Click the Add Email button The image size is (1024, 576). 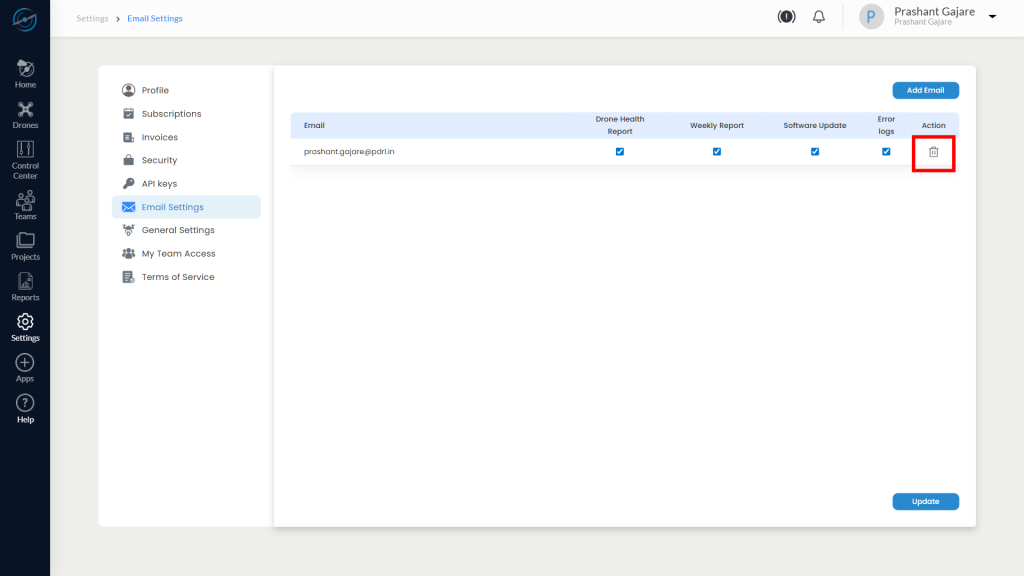(925, 90)
